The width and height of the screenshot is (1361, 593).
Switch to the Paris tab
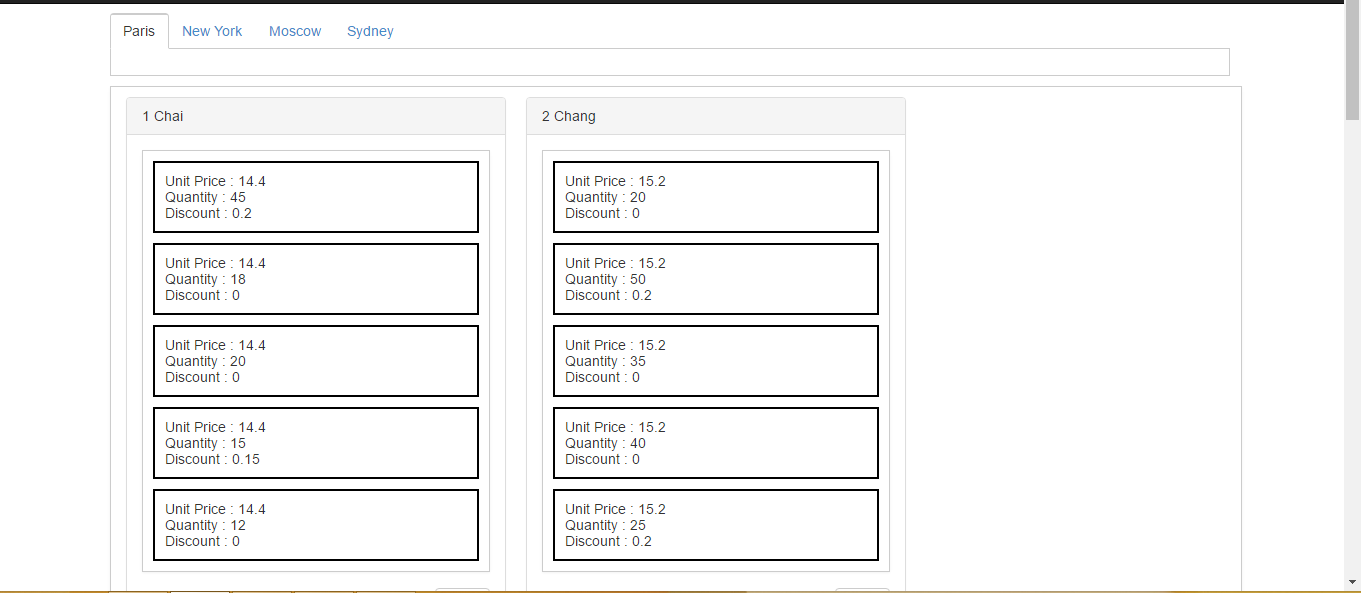139,31
